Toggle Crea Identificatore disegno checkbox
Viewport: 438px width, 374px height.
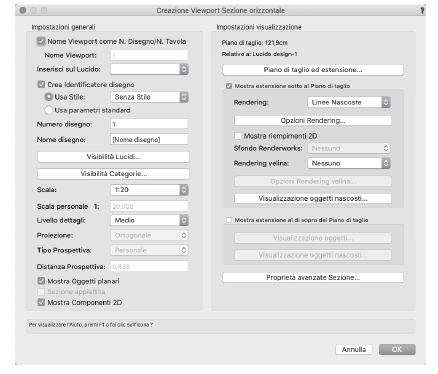pyautogui.click(x=41, y=84)
